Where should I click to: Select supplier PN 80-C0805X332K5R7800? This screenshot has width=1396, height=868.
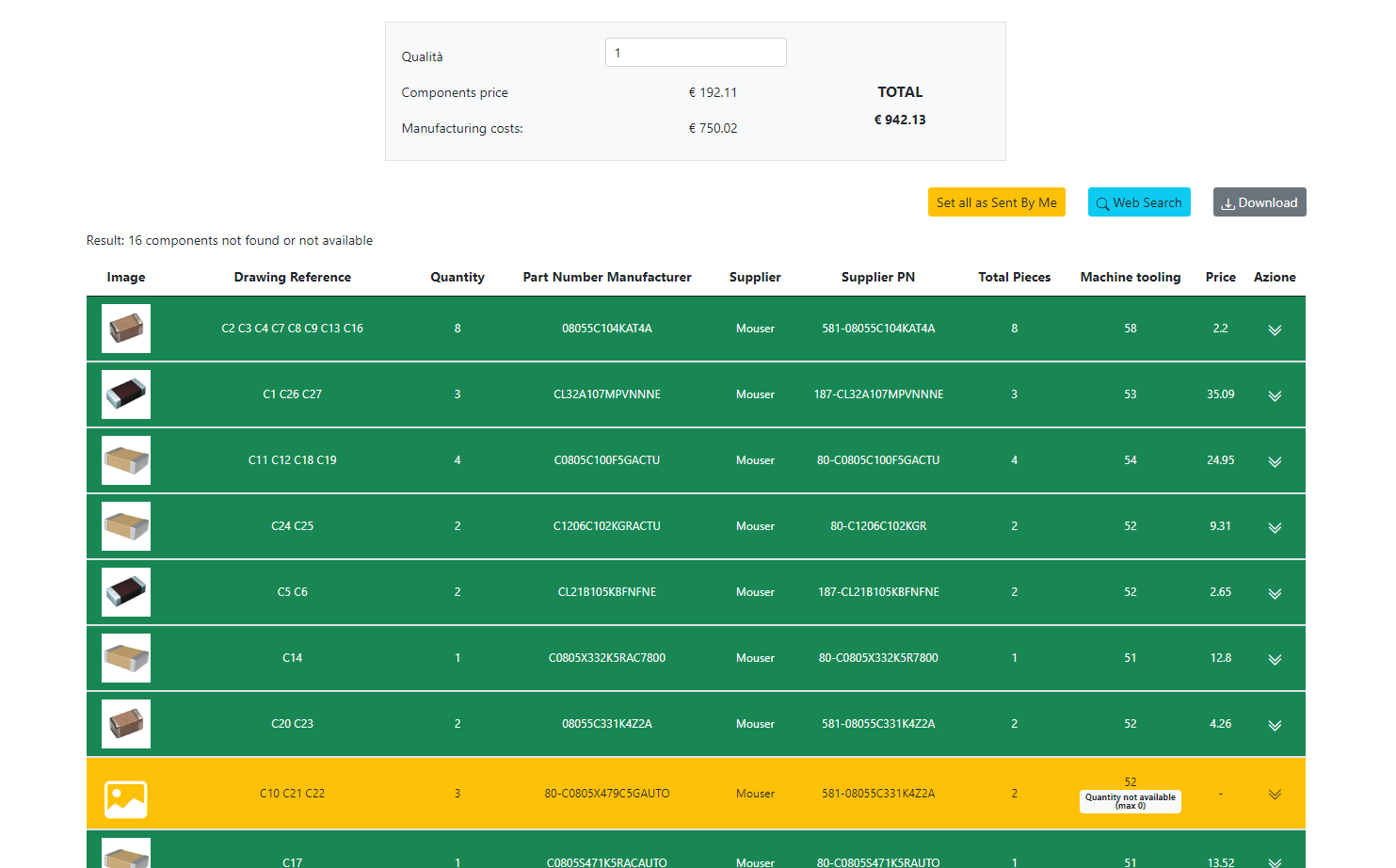[x=878, y=658]
